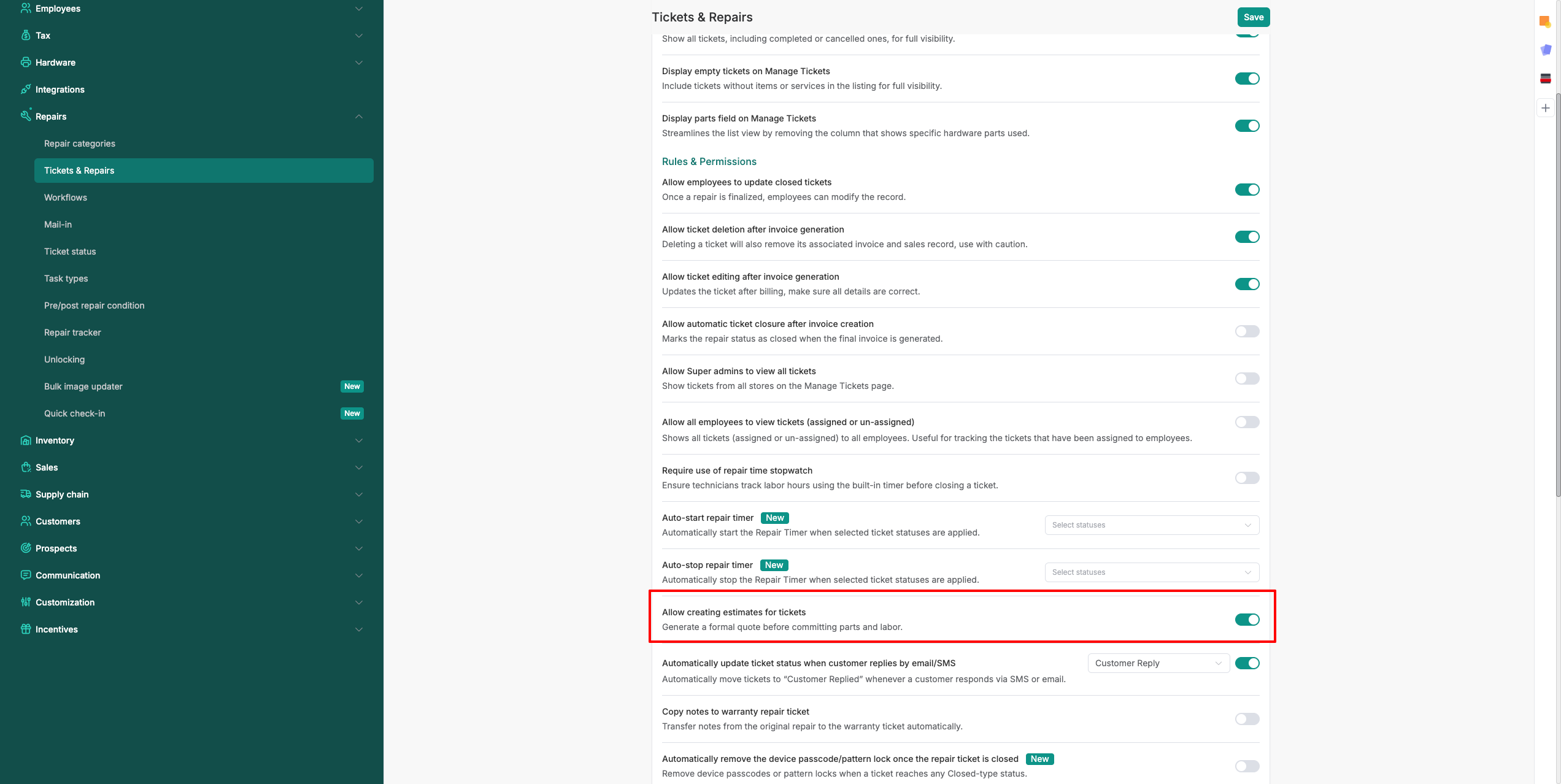Open the Customer Reply status dropdown
The width and height of the screenshot is (1561, 784).
click(x=1158, y=663)
